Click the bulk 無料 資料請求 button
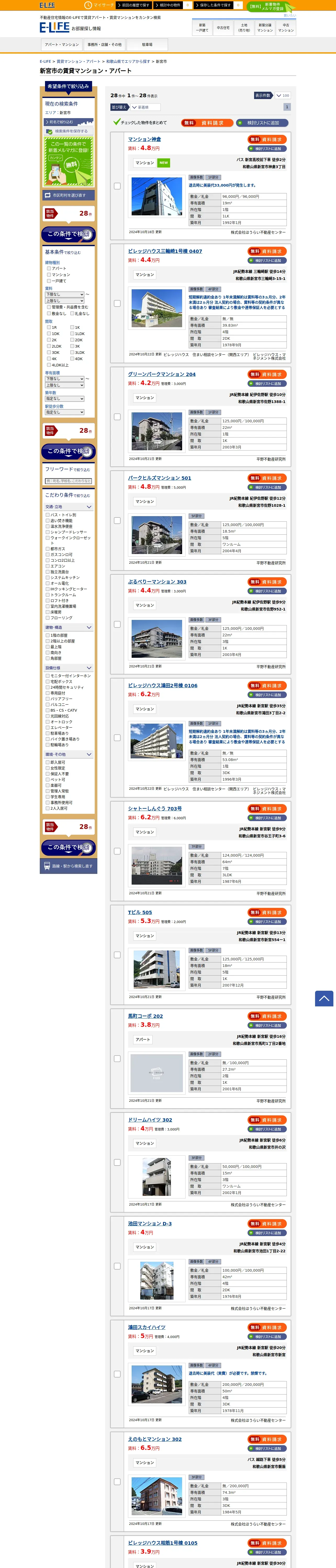 tap(207, 123)
